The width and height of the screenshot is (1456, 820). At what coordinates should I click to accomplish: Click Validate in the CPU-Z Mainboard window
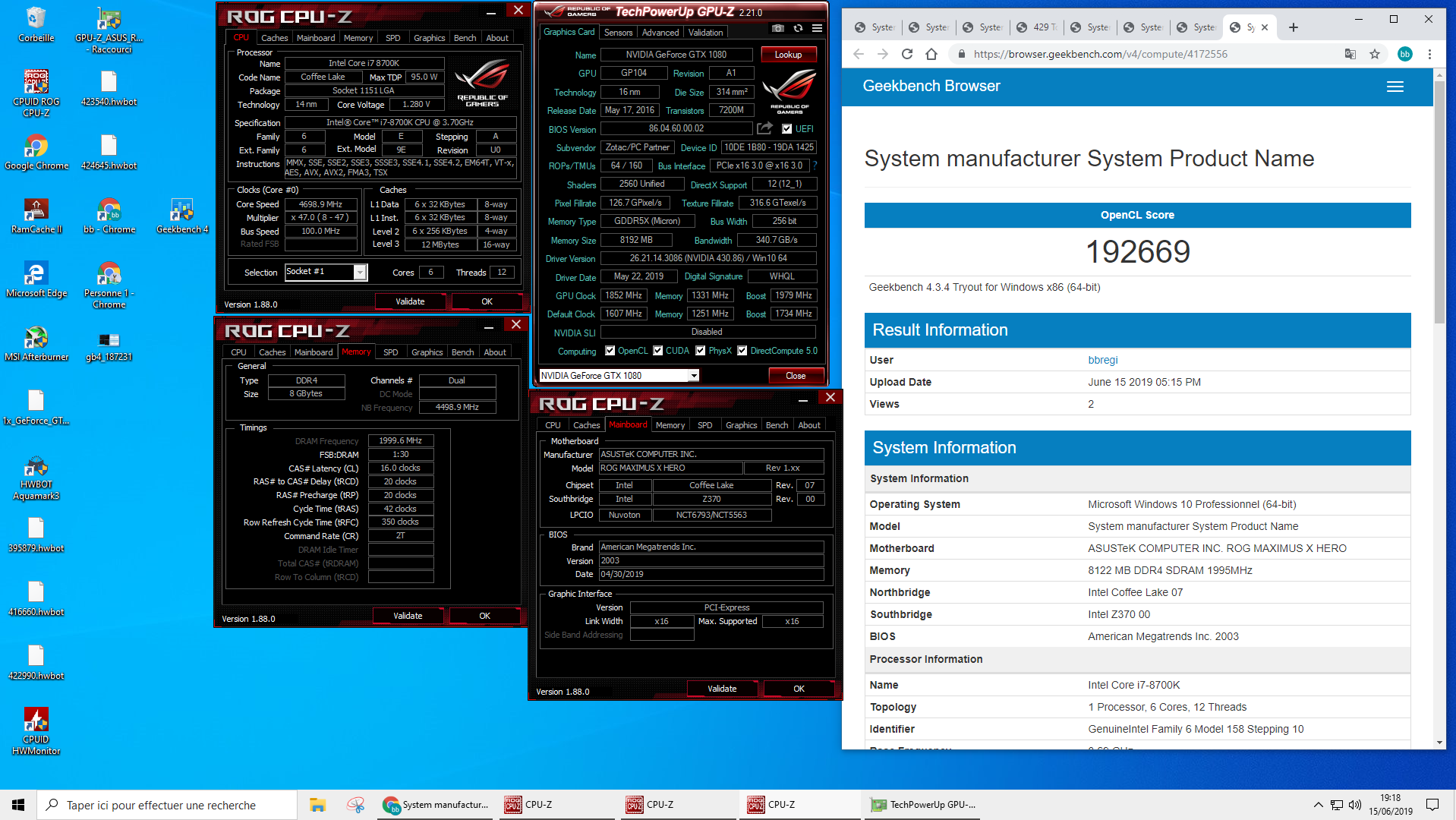[x=722, y=689]
